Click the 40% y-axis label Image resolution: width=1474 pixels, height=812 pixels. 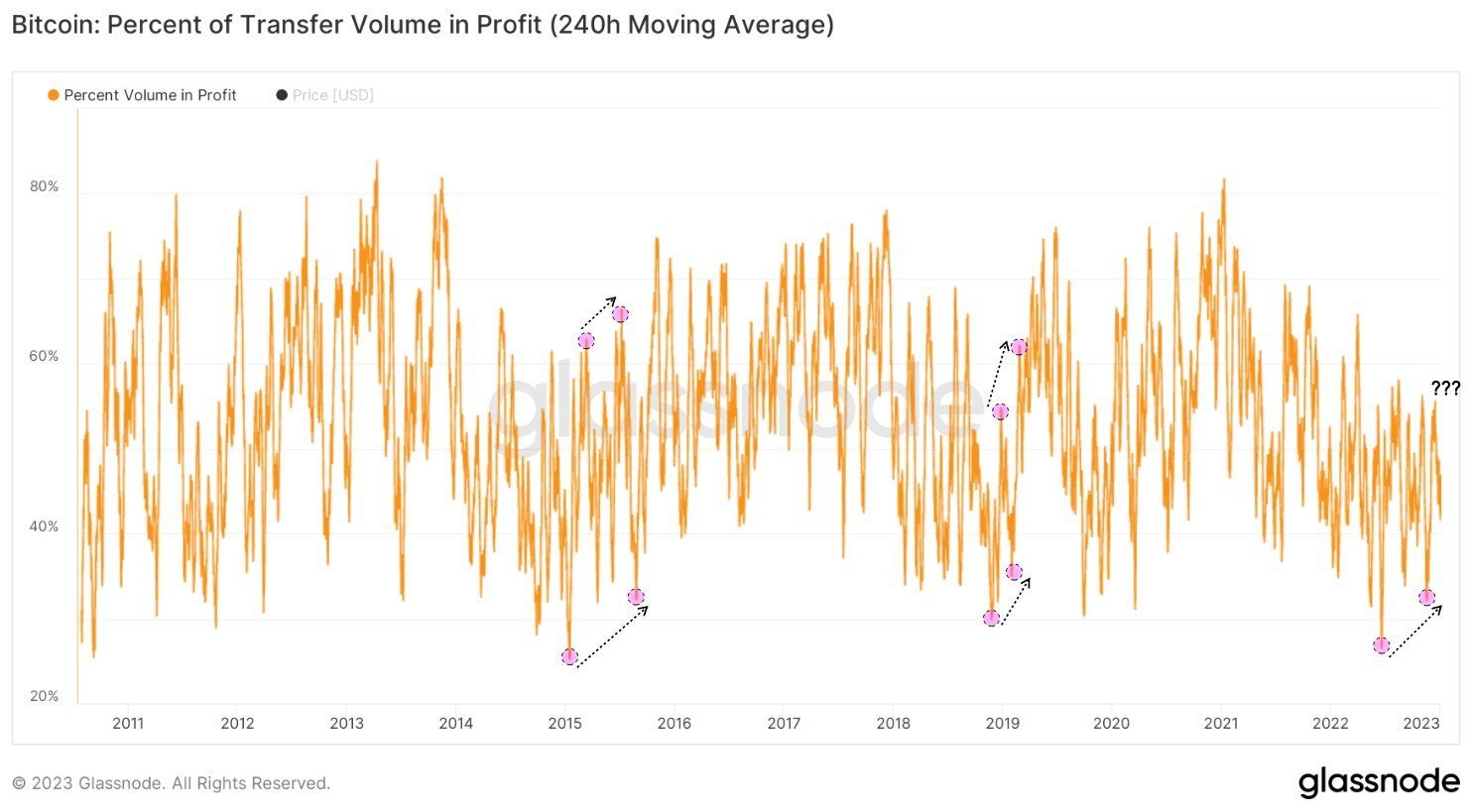(x=44, y=526)
